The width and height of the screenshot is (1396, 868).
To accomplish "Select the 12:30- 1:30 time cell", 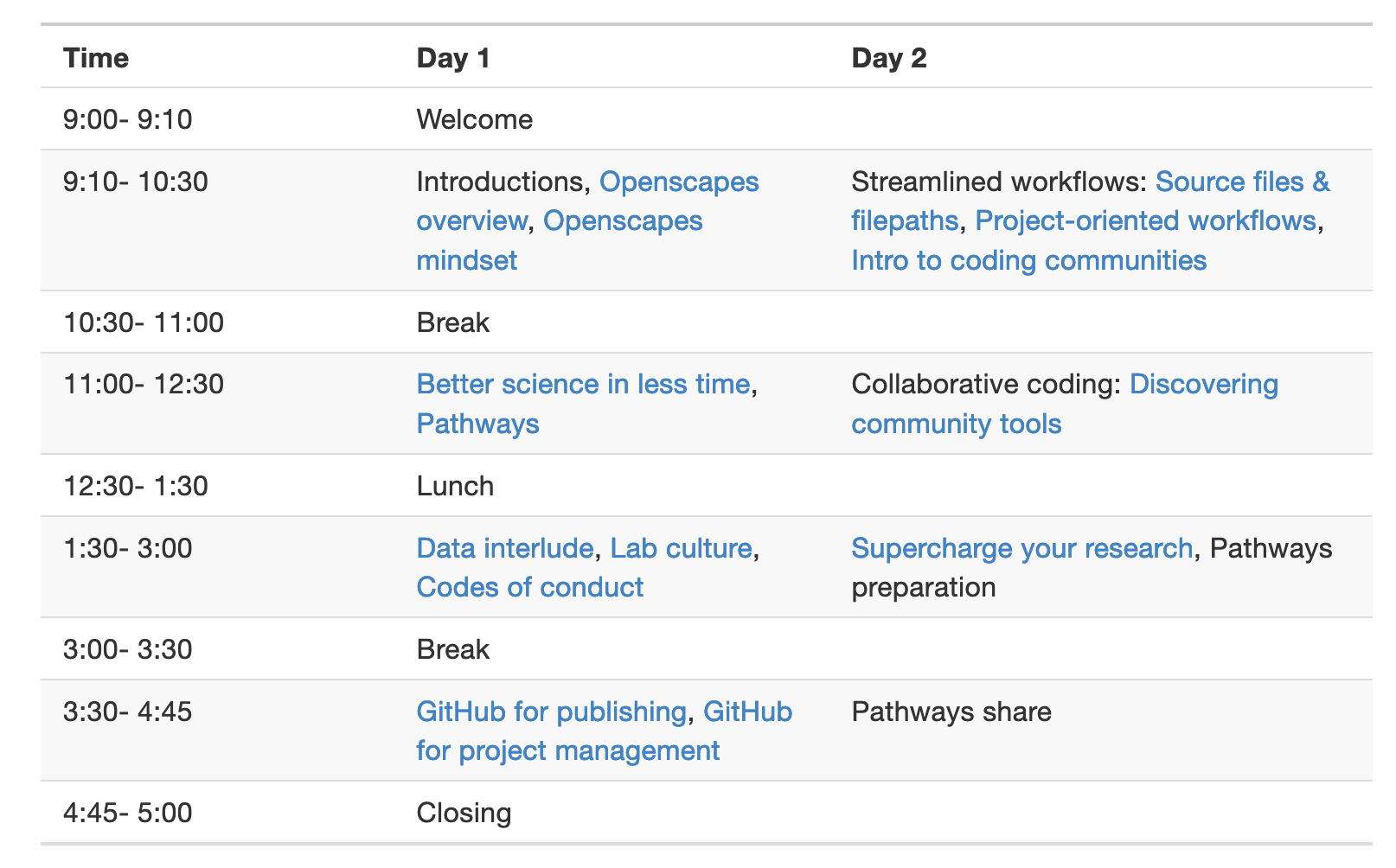I will [x=136, y=486].
